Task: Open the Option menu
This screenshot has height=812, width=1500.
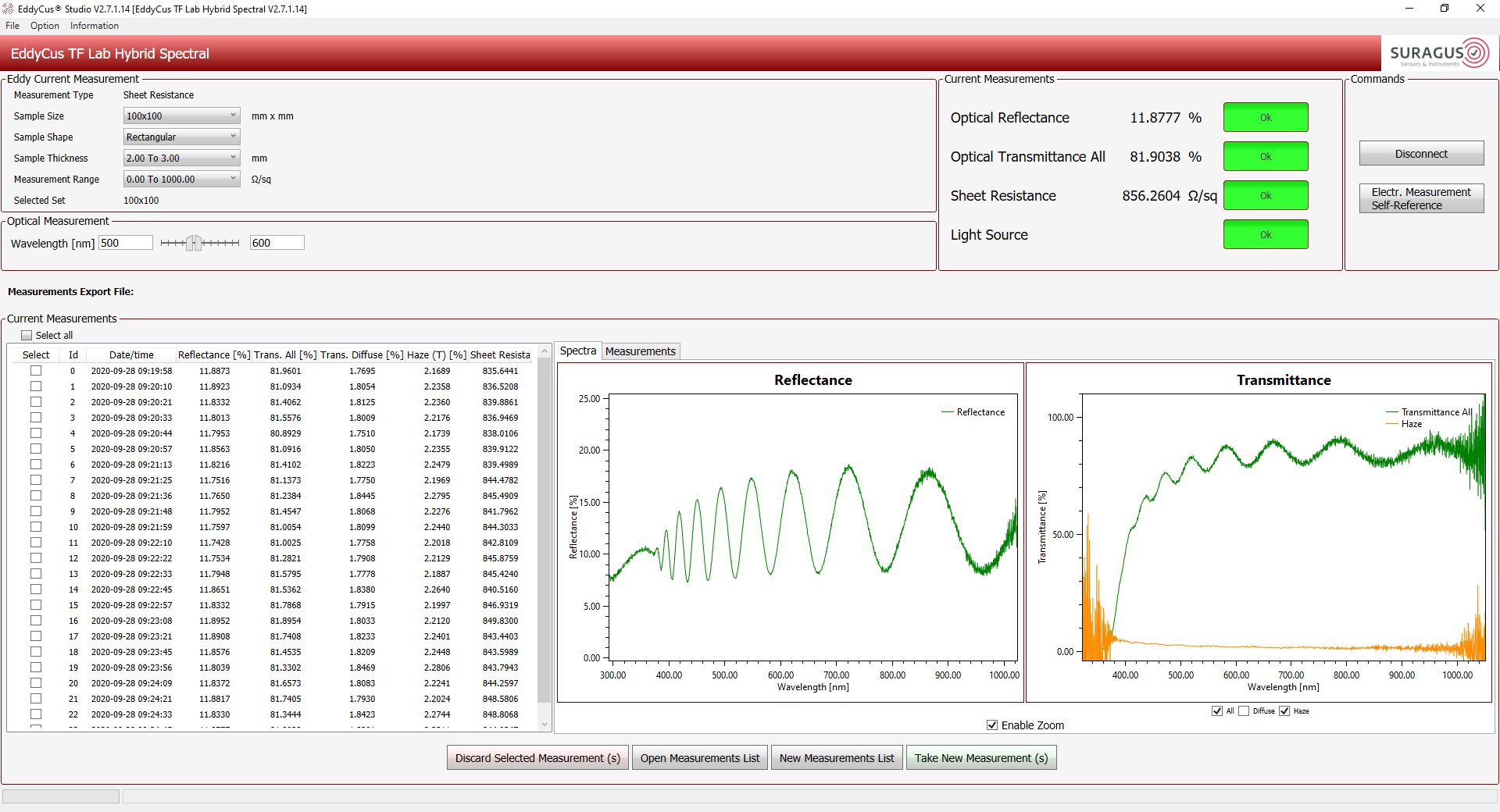Action: (45, 26)
